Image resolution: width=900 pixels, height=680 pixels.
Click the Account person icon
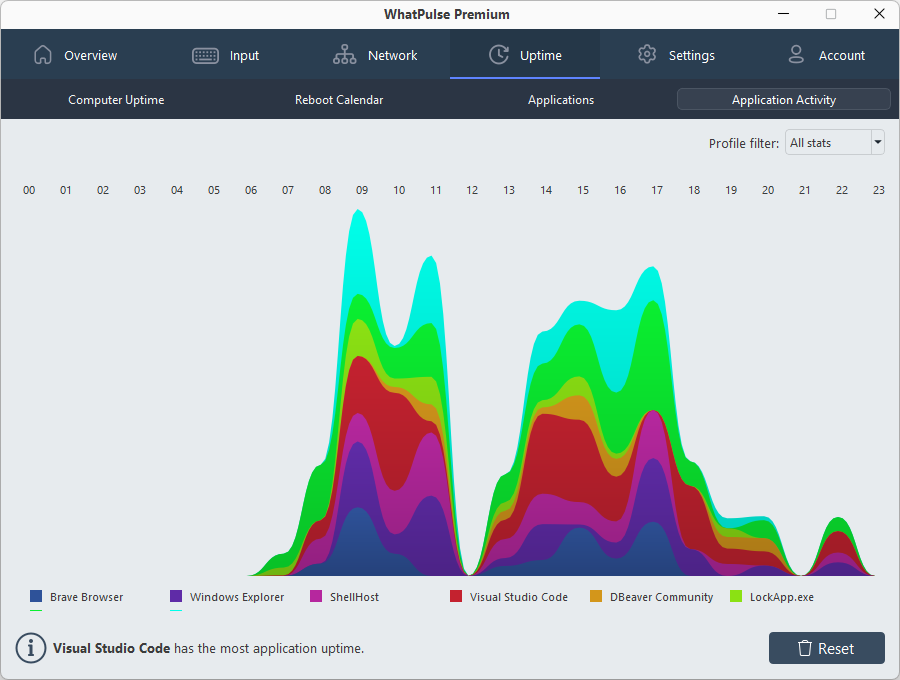point(796,55)
